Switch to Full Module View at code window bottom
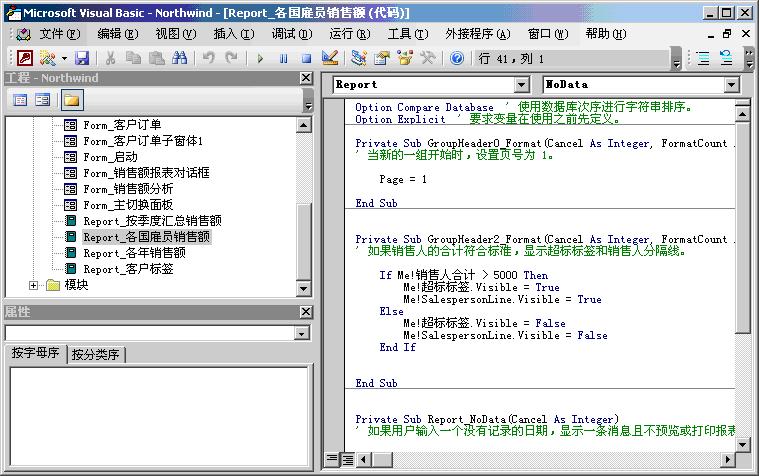759x476 pixels. point(348,458)
